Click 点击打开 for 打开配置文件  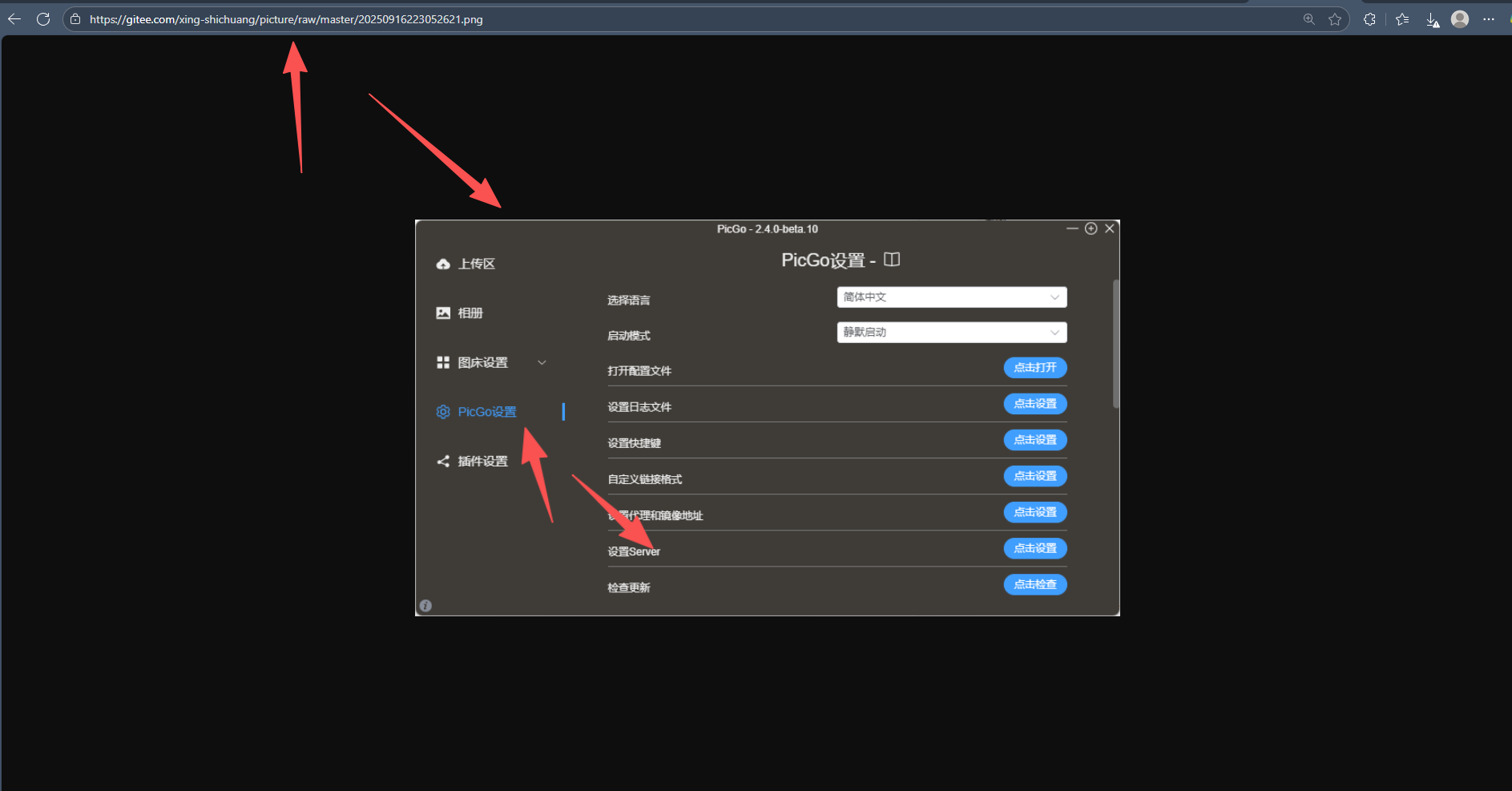point(1035,368)
